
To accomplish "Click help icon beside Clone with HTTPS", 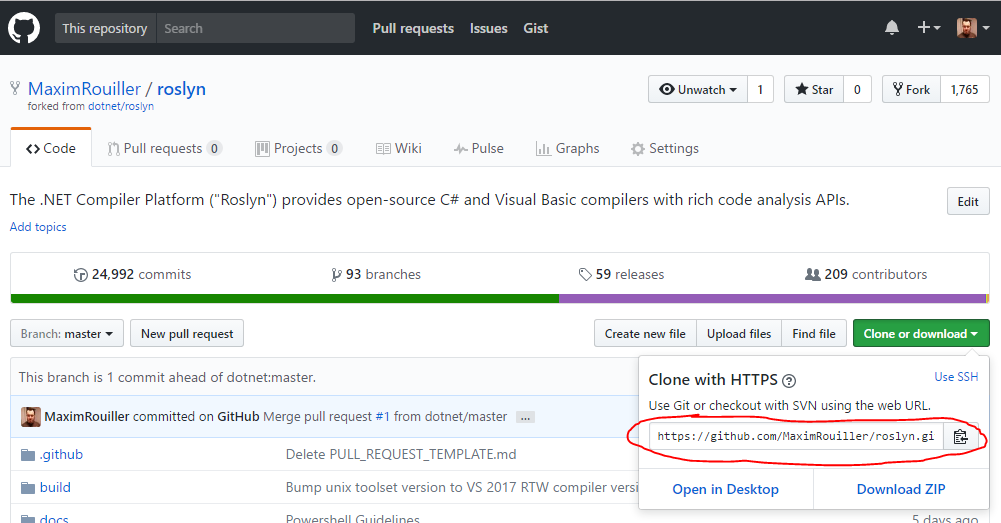I will point(789,381).
